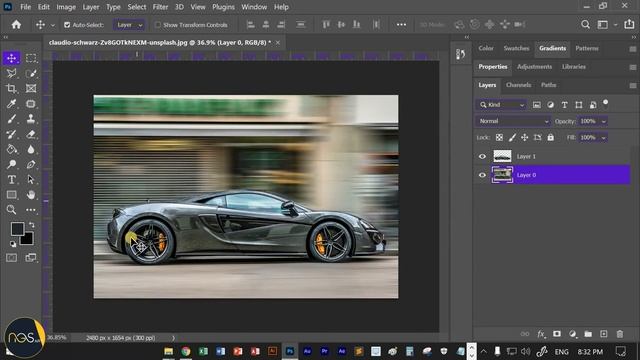Open the Select menu

coord(137,7)
